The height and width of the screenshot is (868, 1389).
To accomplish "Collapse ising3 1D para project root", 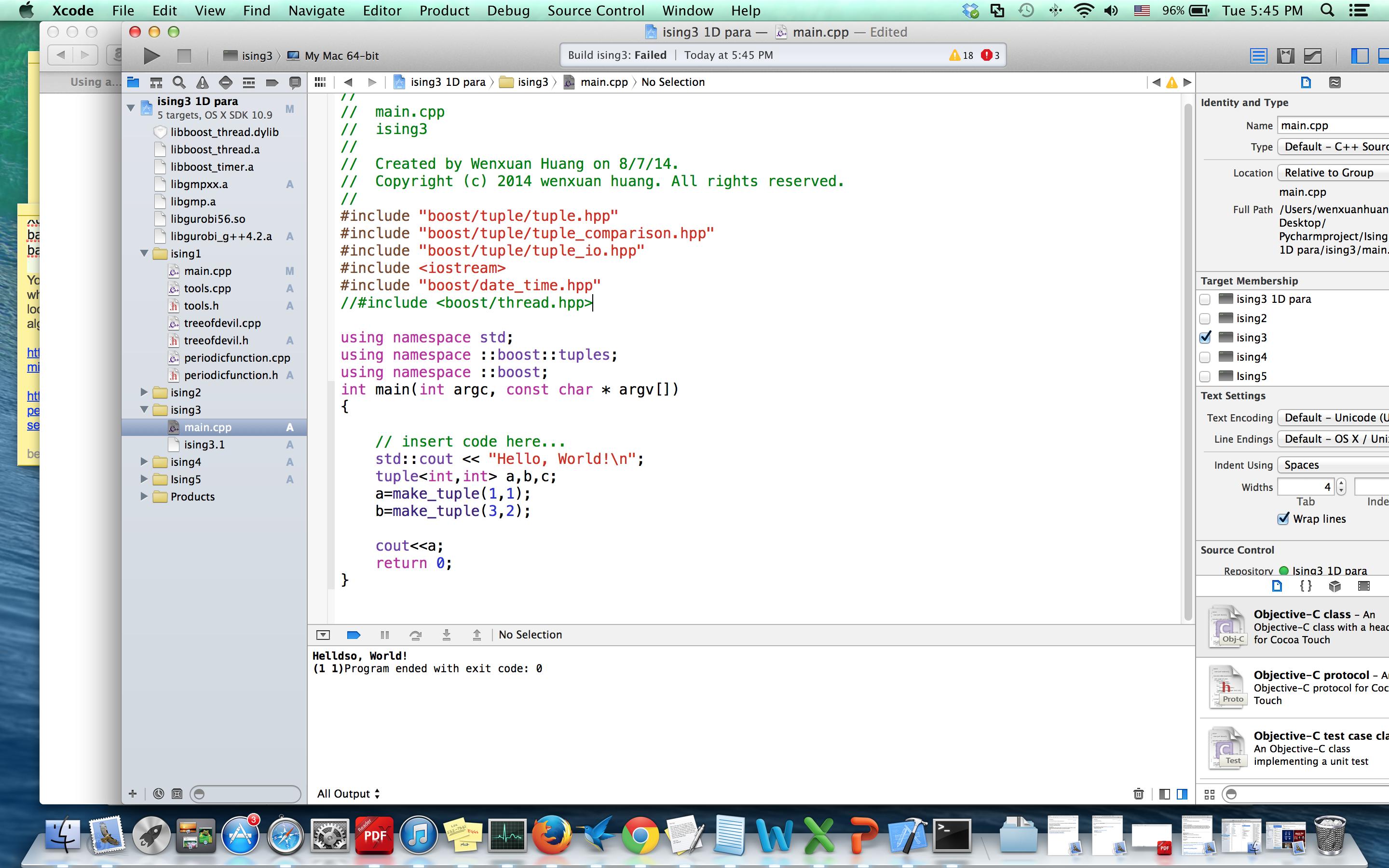I will 131,108.
